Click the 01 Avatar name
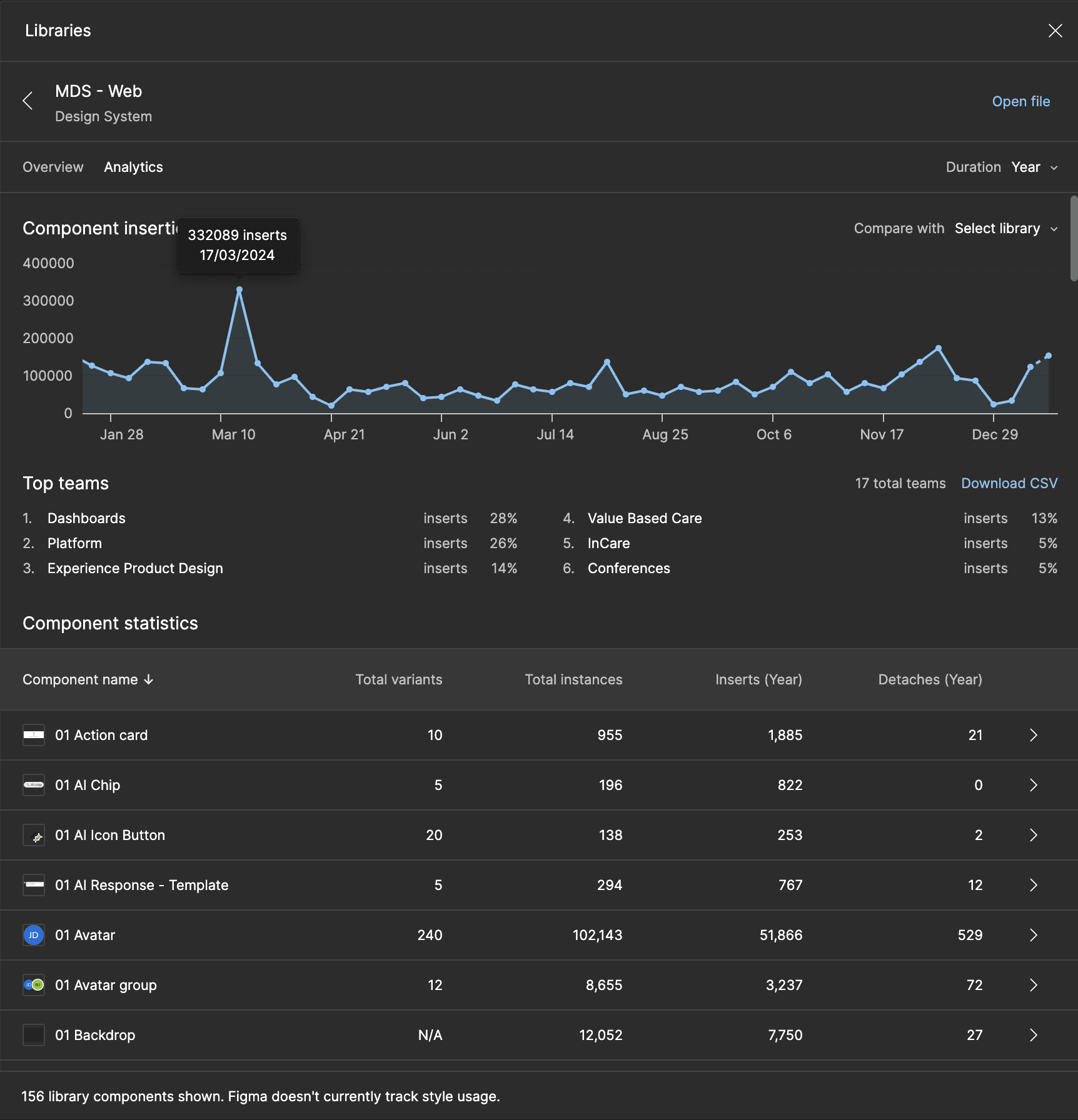1078x1120 pixels. tap(85, 935)
